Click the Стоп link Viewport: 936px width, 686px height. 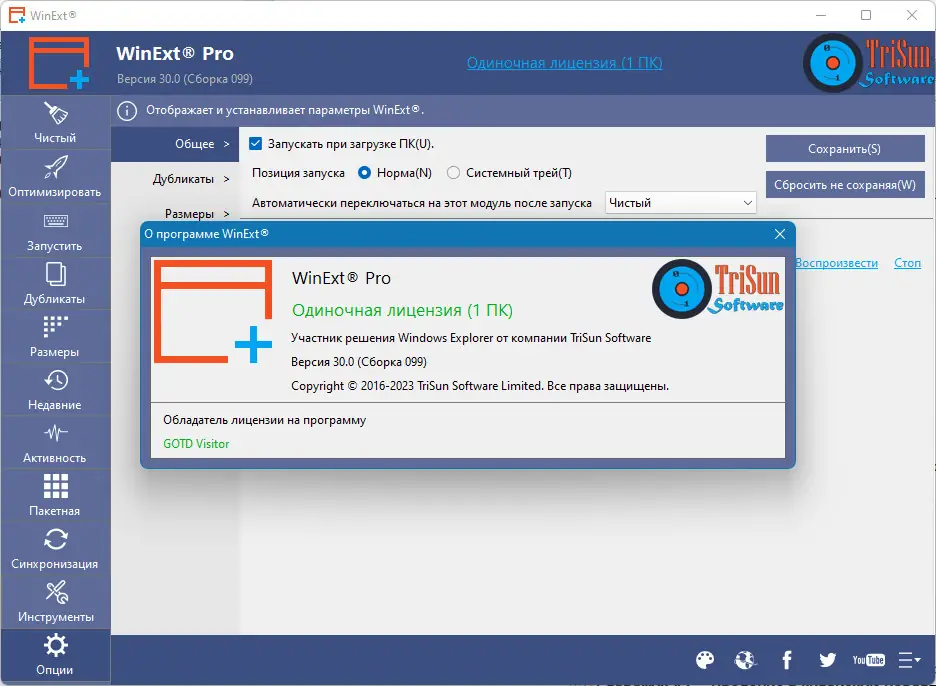point(907,263)
